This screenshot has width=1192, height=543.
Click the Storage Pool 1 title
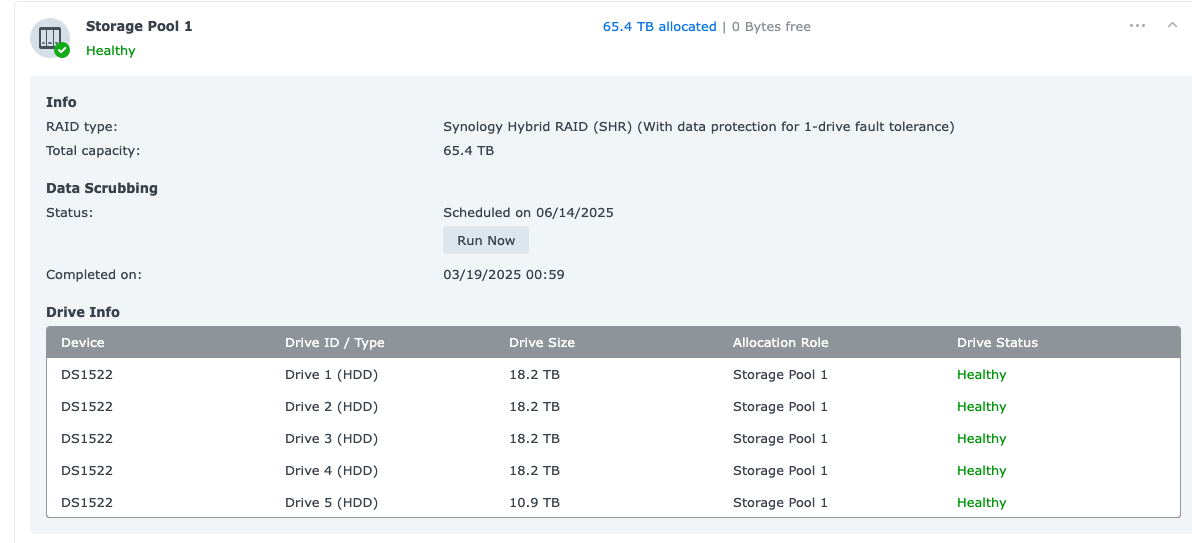pyautogui.click(x=139, y=26)
